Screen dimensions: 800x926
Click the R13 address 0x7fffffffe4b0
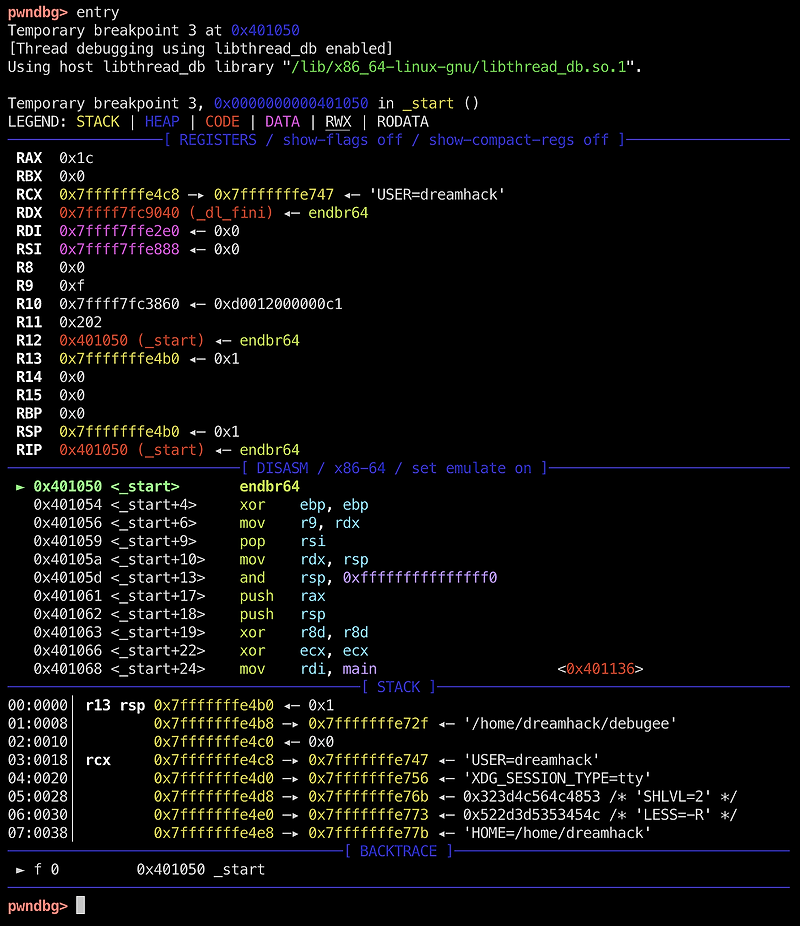(119, 359)
